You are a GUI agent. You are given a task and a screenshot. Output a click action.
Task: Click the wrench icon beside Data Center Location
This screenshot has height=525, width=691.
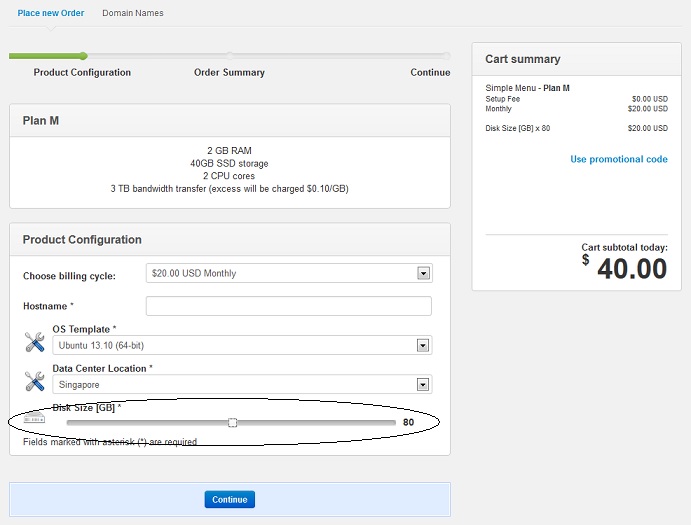pos(34,380)
